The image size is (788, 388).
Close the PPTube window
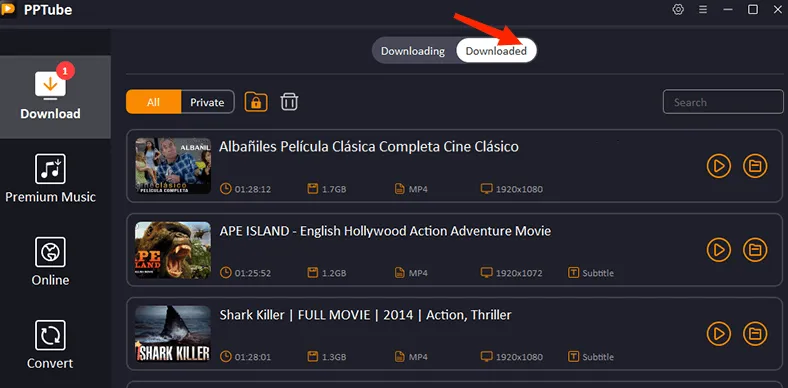[777, 10]
